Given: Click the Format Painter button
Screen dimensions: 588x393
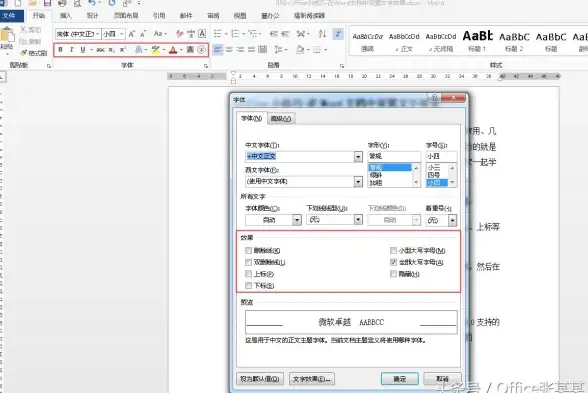Looking at the screenshot, I should click(x=34, y=53).
